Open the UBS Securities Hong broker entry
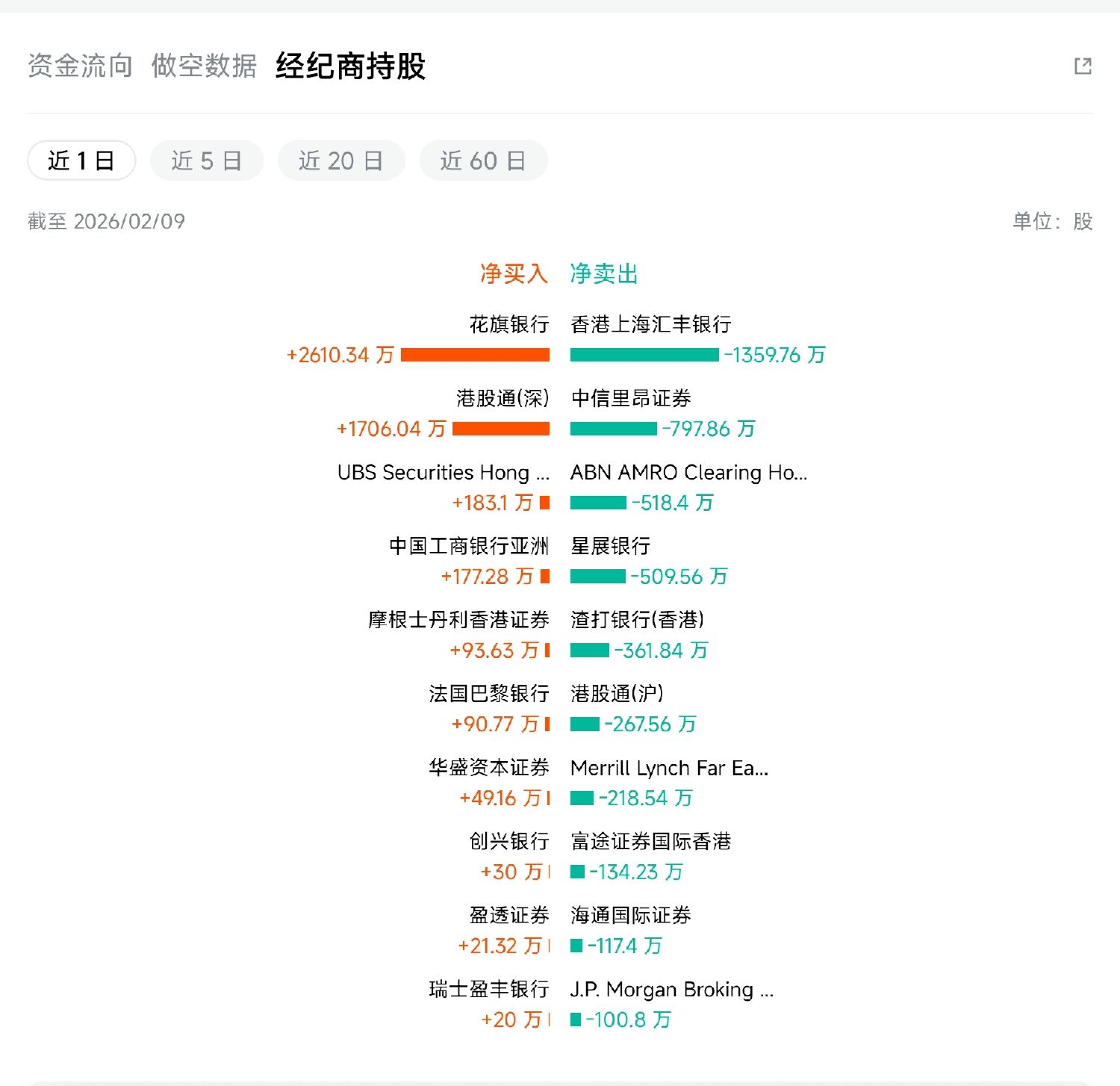 (443, 473)
